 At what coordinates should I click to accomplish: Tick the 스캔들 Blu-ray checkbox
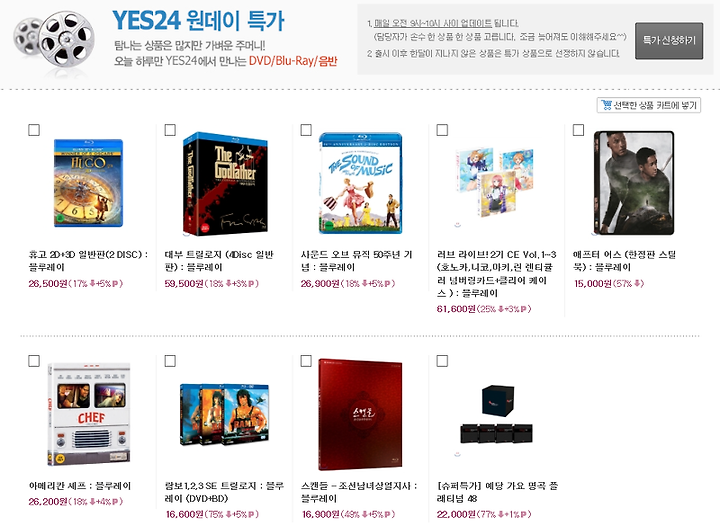pyautogui.click(x=306, y=361)
